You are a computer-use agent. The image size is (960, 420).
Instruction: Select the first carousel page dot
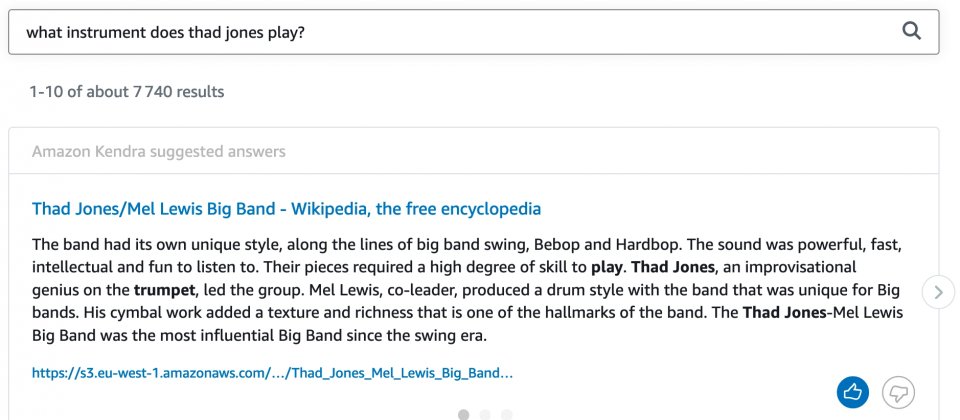tap(463, 415)
